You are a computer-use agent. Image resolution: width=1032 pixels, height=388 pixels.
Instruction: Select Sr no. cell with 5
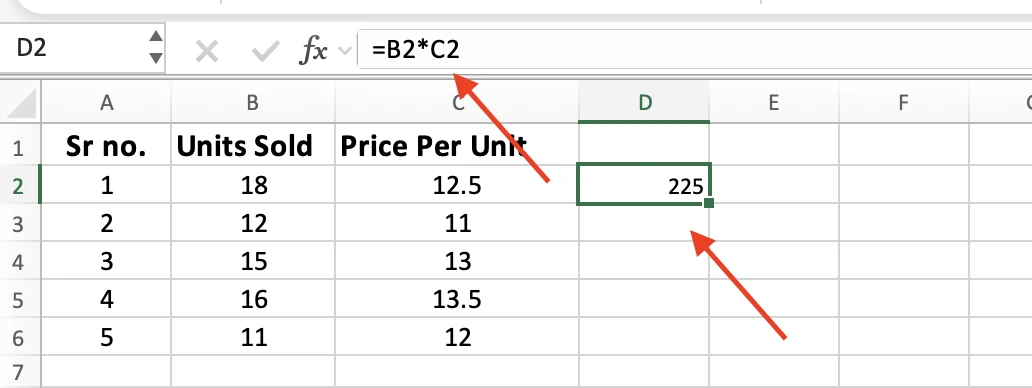click(106, 337)
